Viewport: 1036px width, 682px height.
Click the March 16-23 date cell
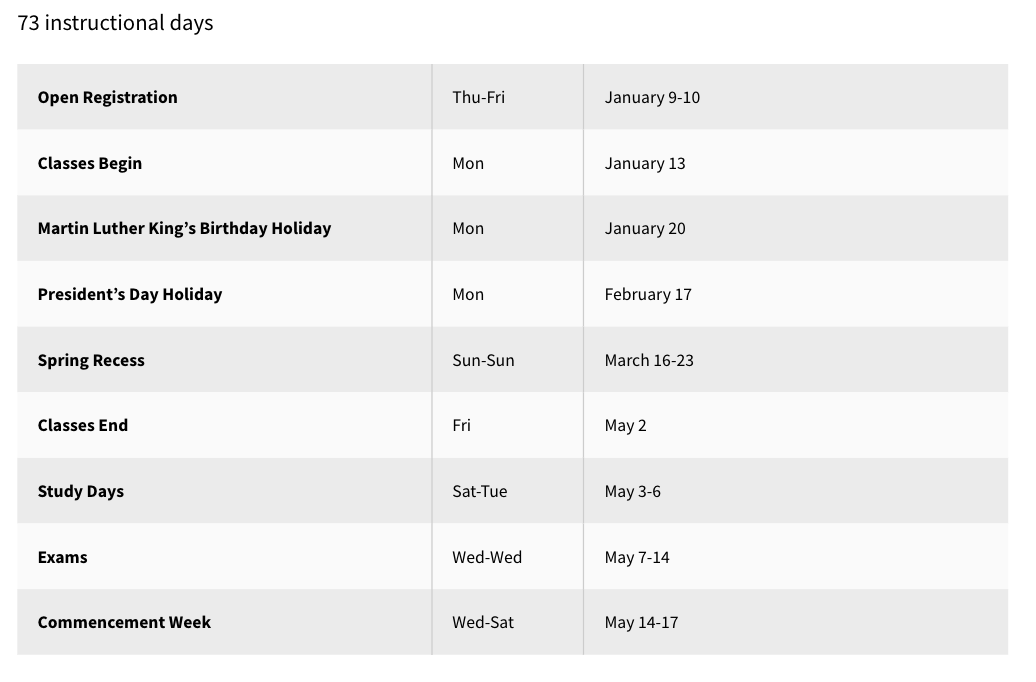(649, 360)
